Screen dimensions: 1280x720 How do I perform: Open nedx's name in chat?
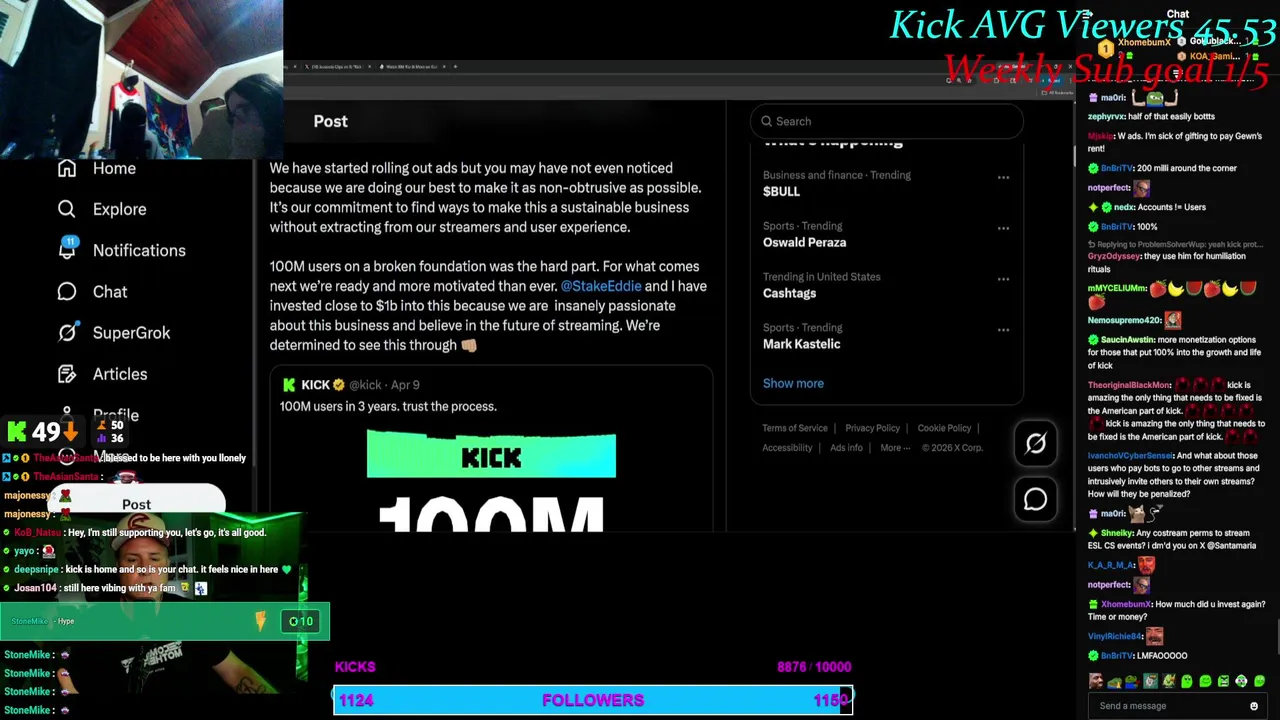click(1123, 207)
